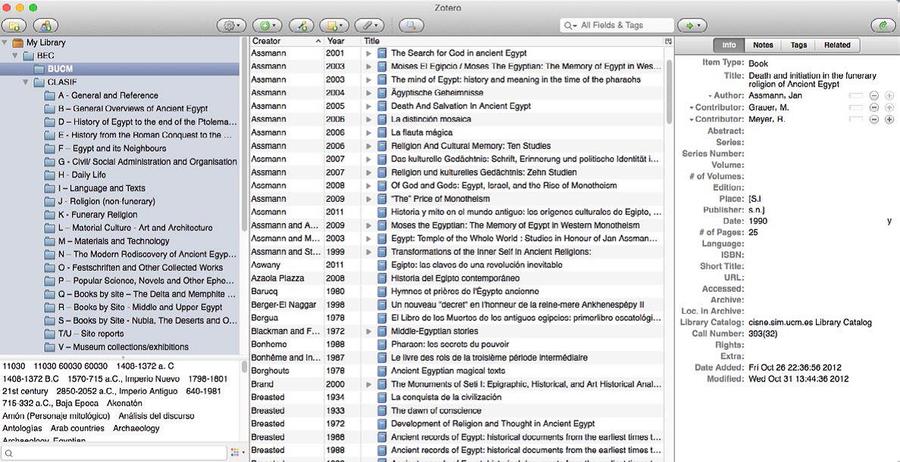Switch to the Notes tab
The width and height of the screenshot is (900, 462).
(762, 45)
